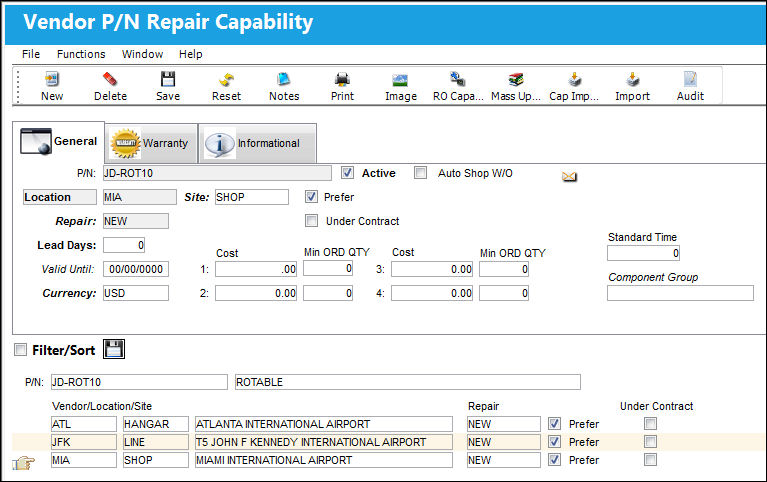The image size is (767, 482).
Task: Click ATLANTA INTERNATIONAL AIRPORT cell
Action: [324, 424]
